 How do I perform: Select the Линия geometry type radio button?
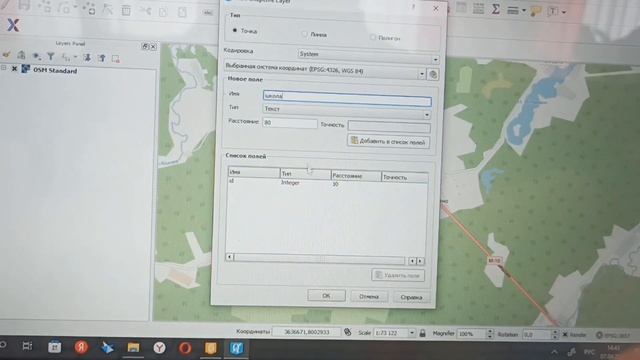(304, 34)
